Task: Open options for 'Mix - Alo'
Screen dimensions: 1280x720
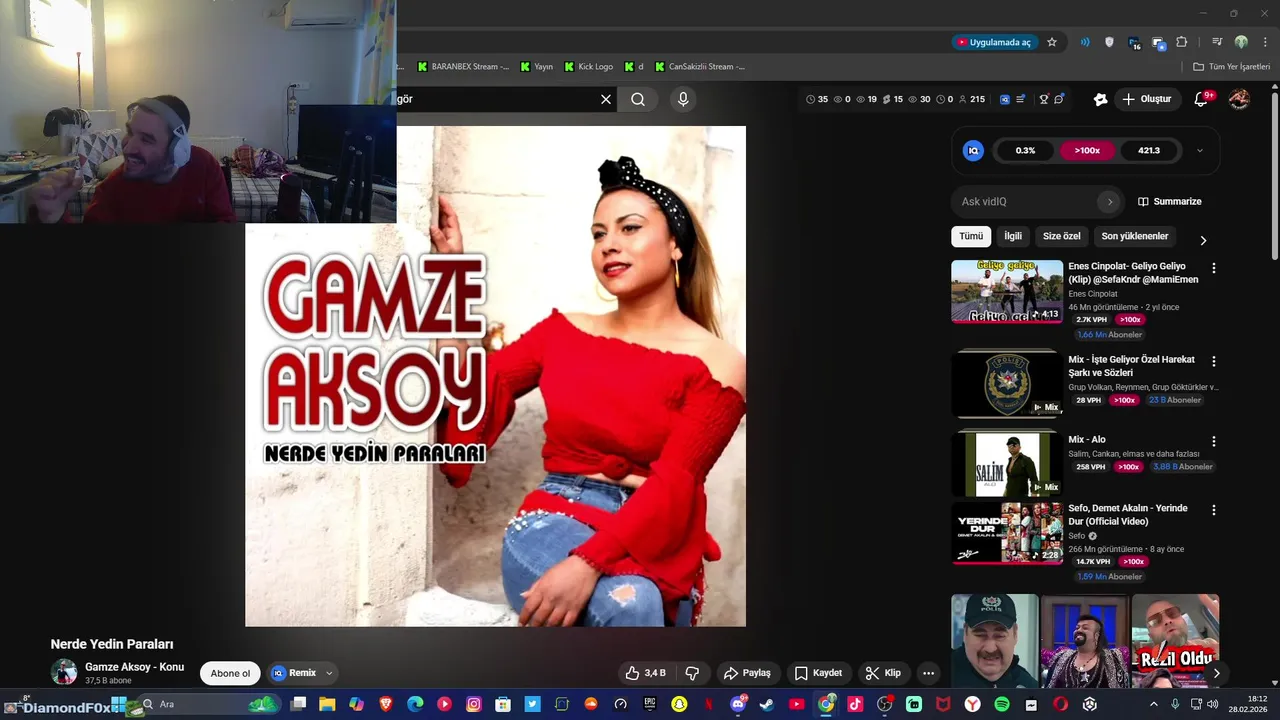Action: [x=1214, y=441]
